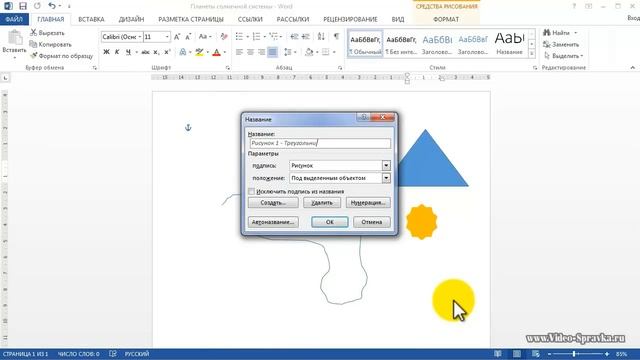Open the ФАЙЛ tab

click(x=14, y=19)
